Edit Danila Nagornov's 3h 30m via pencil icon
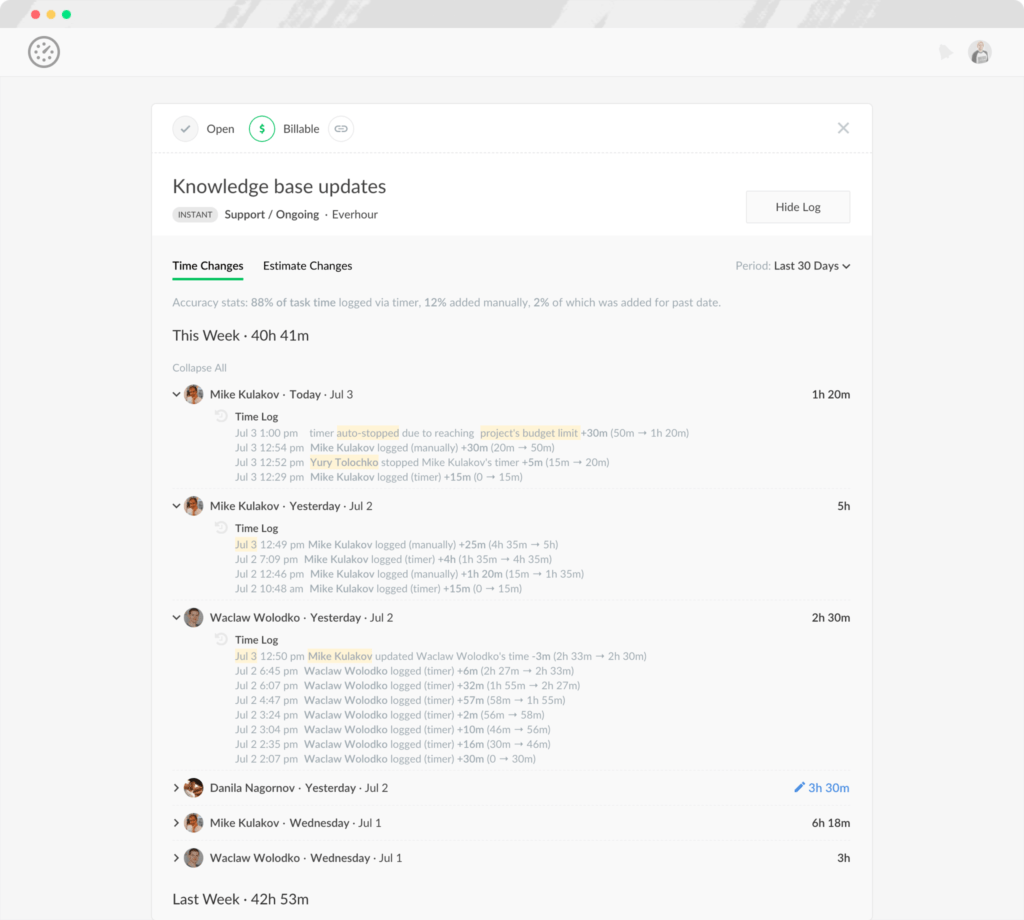Screen dimensions: 1024x920 pyautogui.click(x=798, y=788)
